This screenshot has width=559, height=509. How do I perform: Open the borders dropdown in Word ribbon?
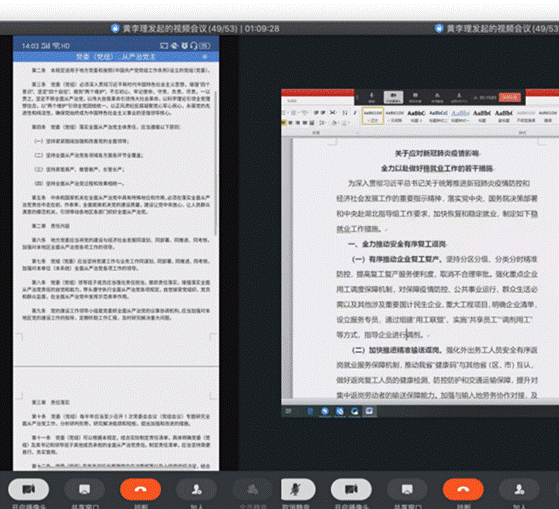point(345,123)
